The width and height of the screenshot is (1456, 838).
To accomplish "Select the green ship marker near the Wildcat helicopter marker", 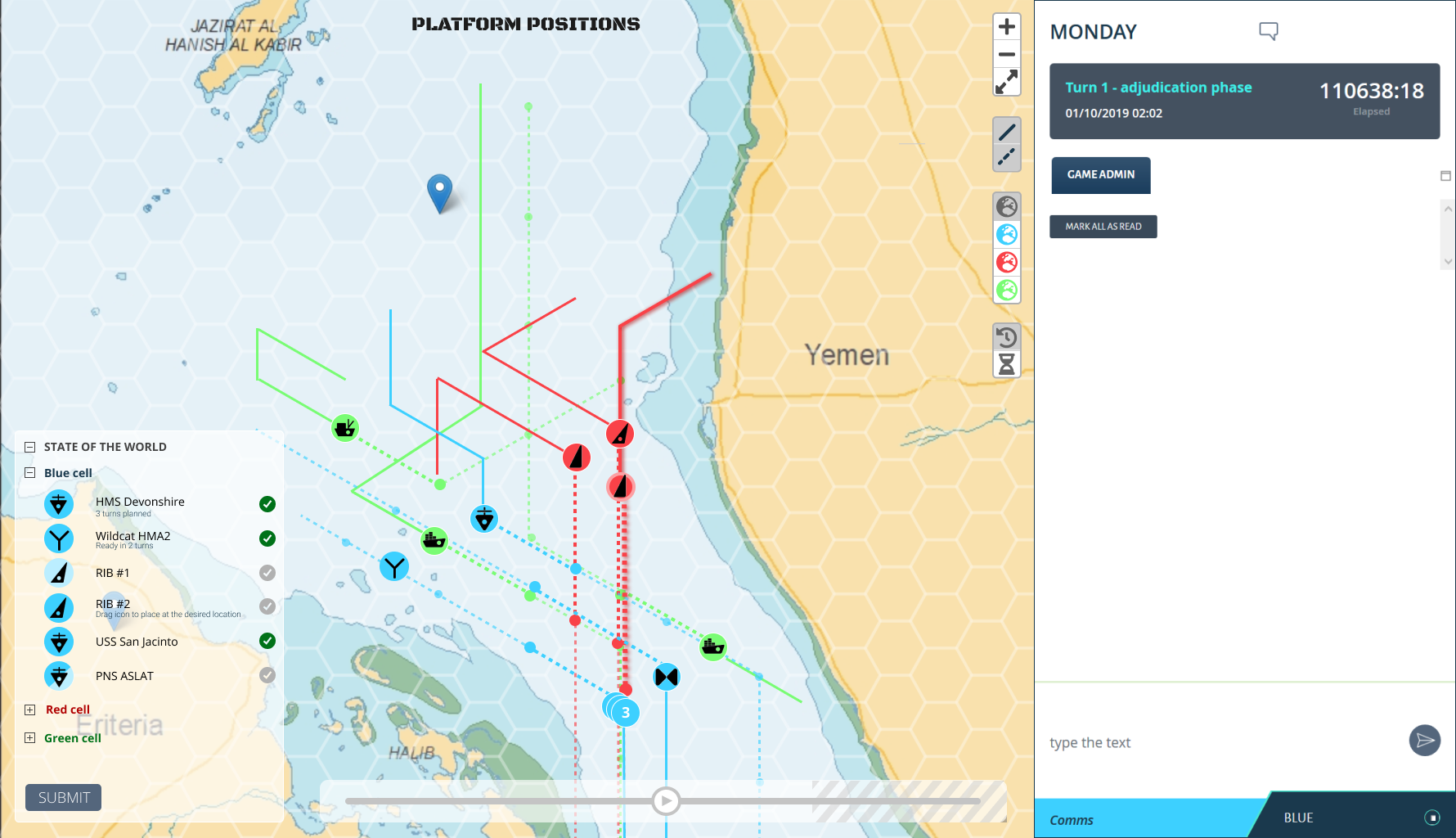I will tap(434, 541).
